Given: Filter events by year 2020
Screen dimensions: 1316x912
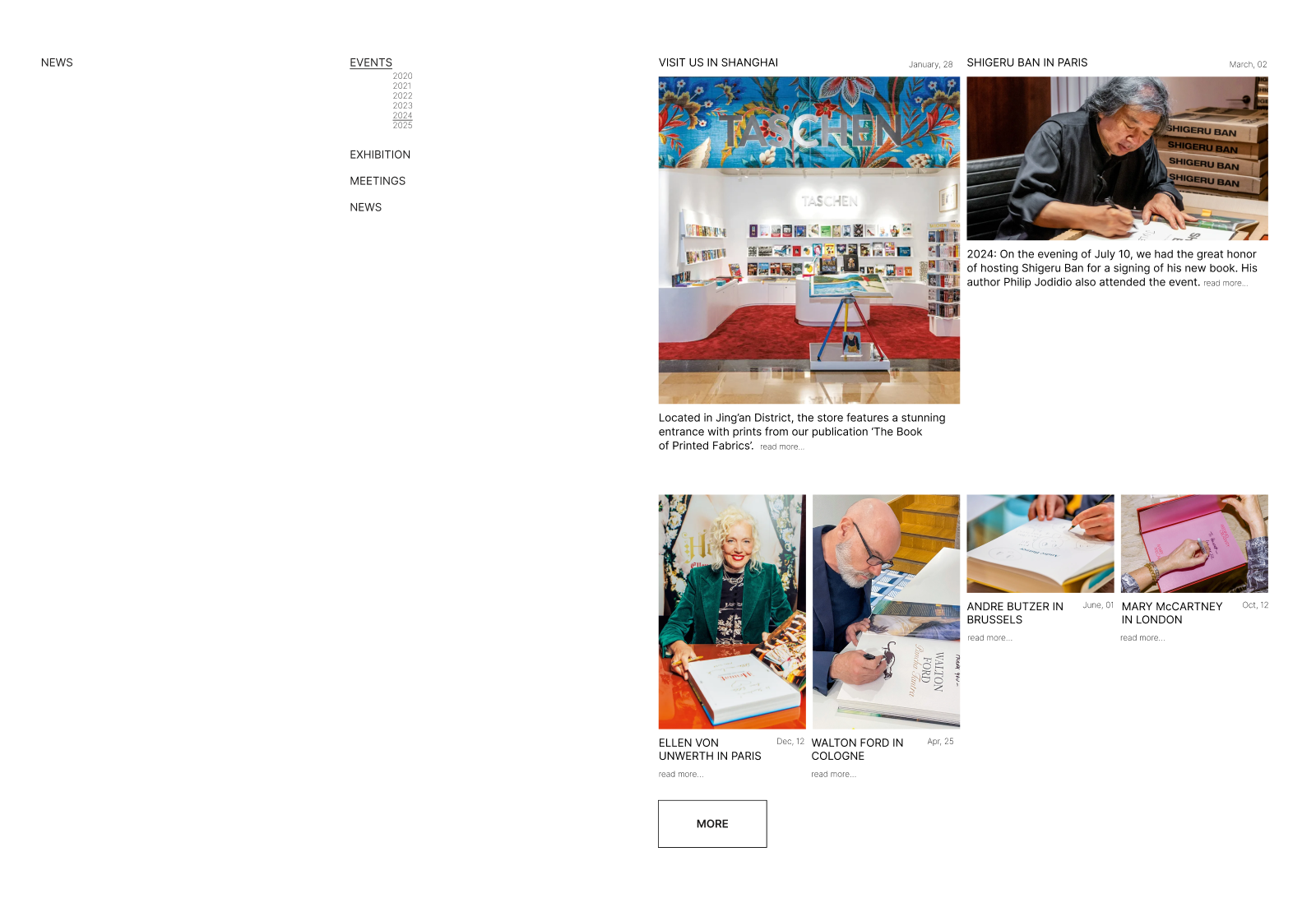Looking at the screenshot, I should coord(402,76).
